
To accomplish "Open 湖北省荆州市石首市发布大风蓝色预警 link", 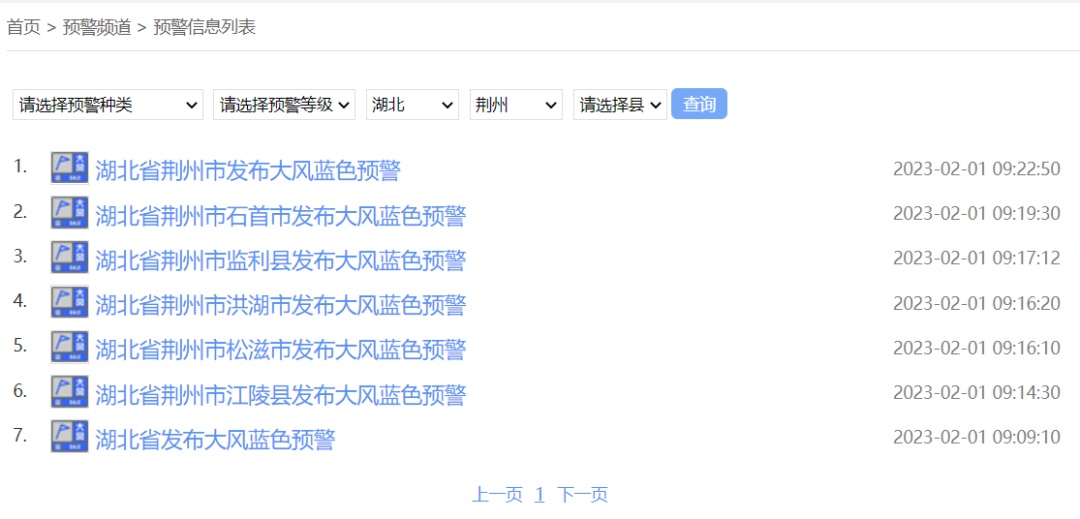I will tap(280, 215).
